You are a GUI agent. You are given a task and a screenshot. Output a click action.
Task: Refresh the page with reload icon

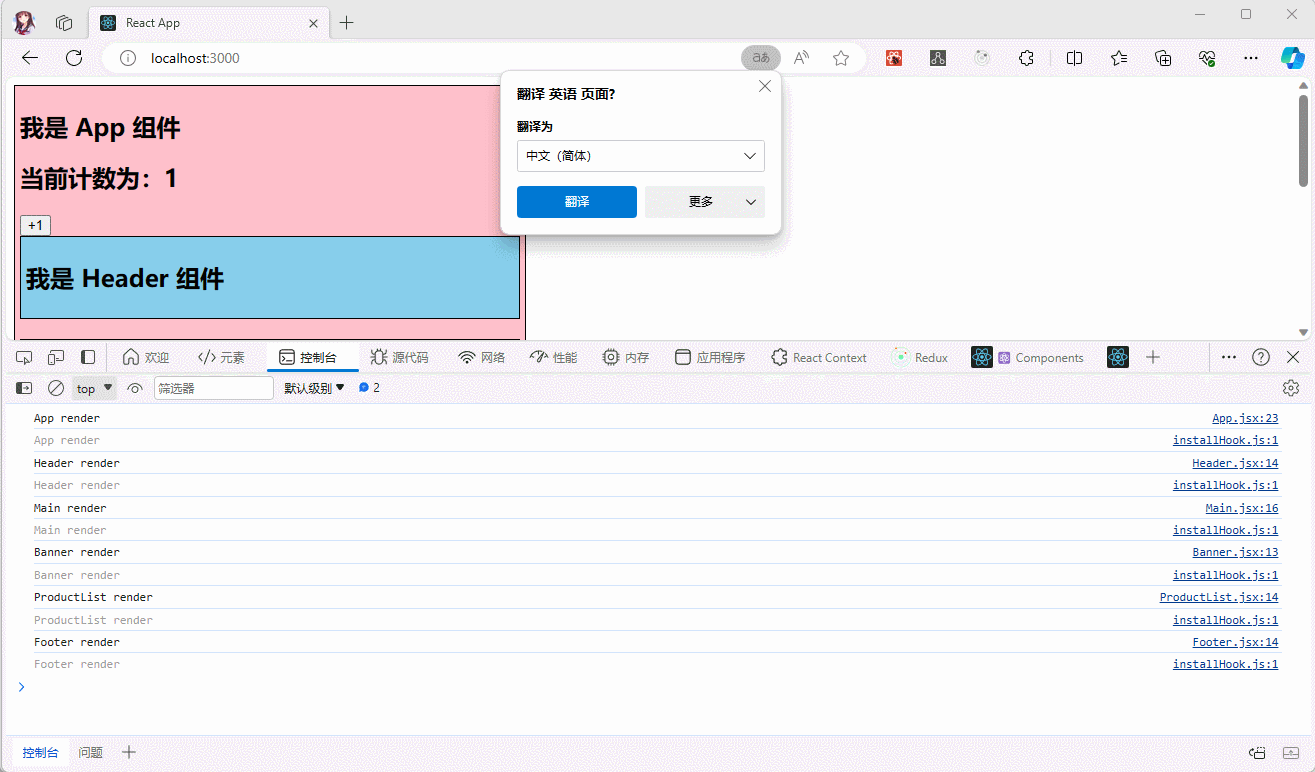pyautogui.click(x=74, y=58)
